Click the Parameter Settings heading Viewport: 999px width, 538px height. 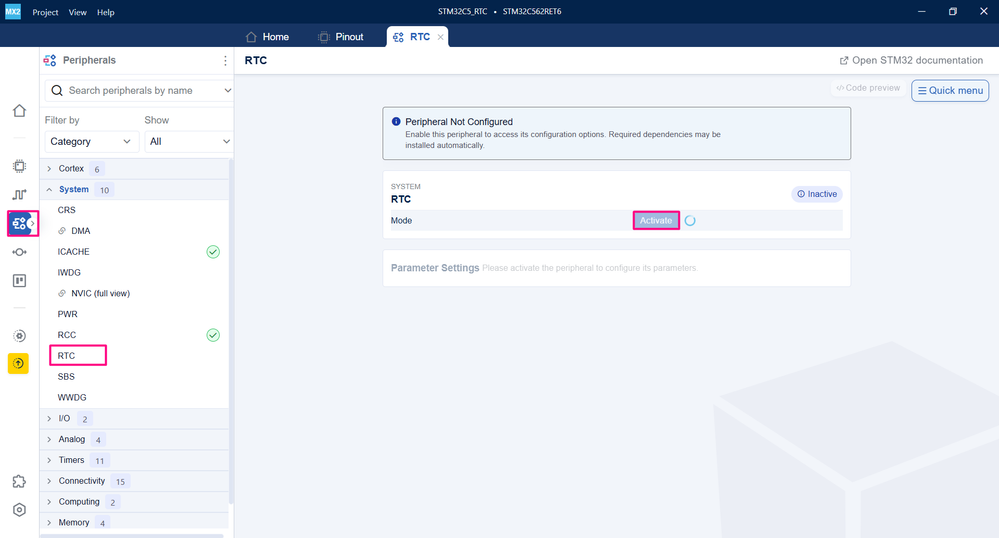435,268
